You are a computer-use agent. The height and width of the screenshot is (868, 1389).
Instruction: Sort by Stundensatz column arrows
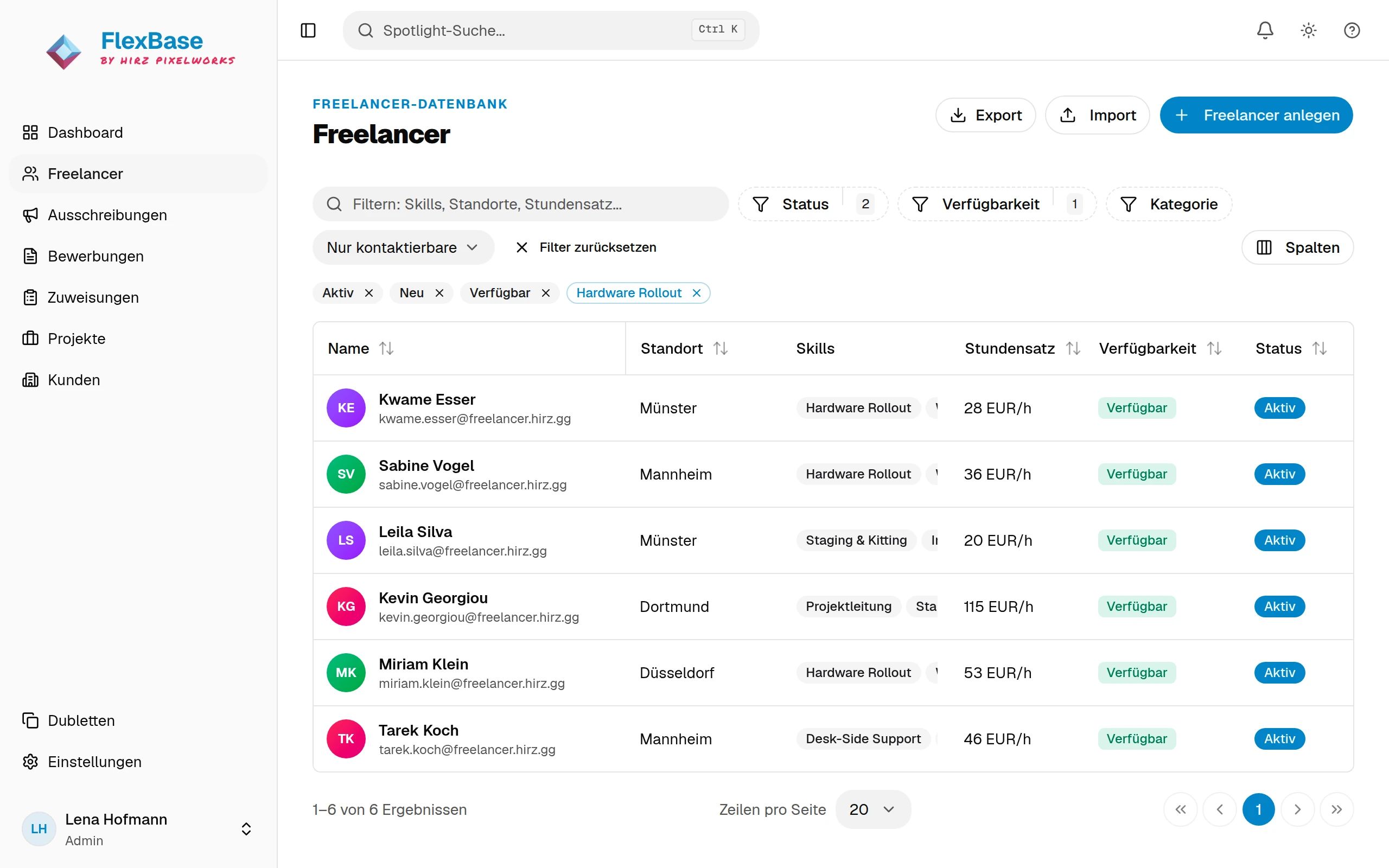tap(1073, 348)
